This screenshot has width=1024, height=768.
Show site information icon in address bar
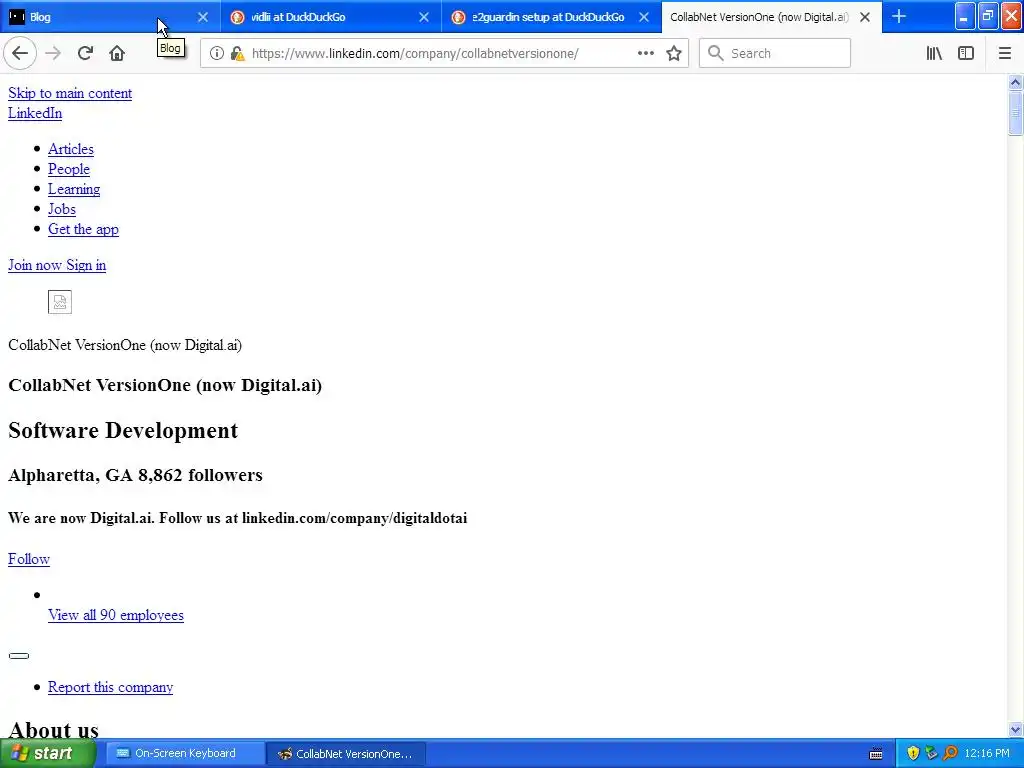pos(216,54)
